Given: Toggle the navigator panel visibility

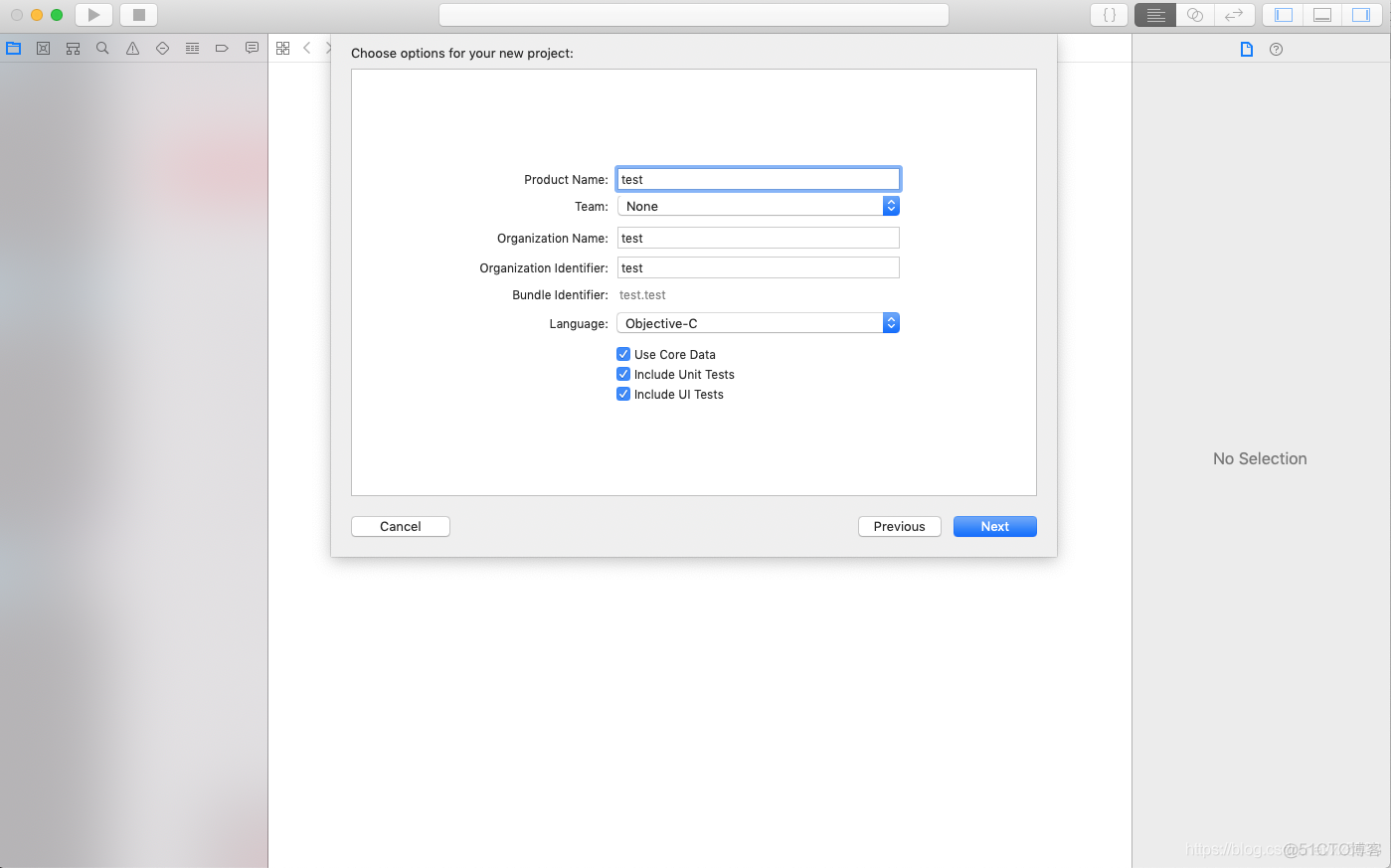Looking at the screenshot, I should coord(1284,15).
